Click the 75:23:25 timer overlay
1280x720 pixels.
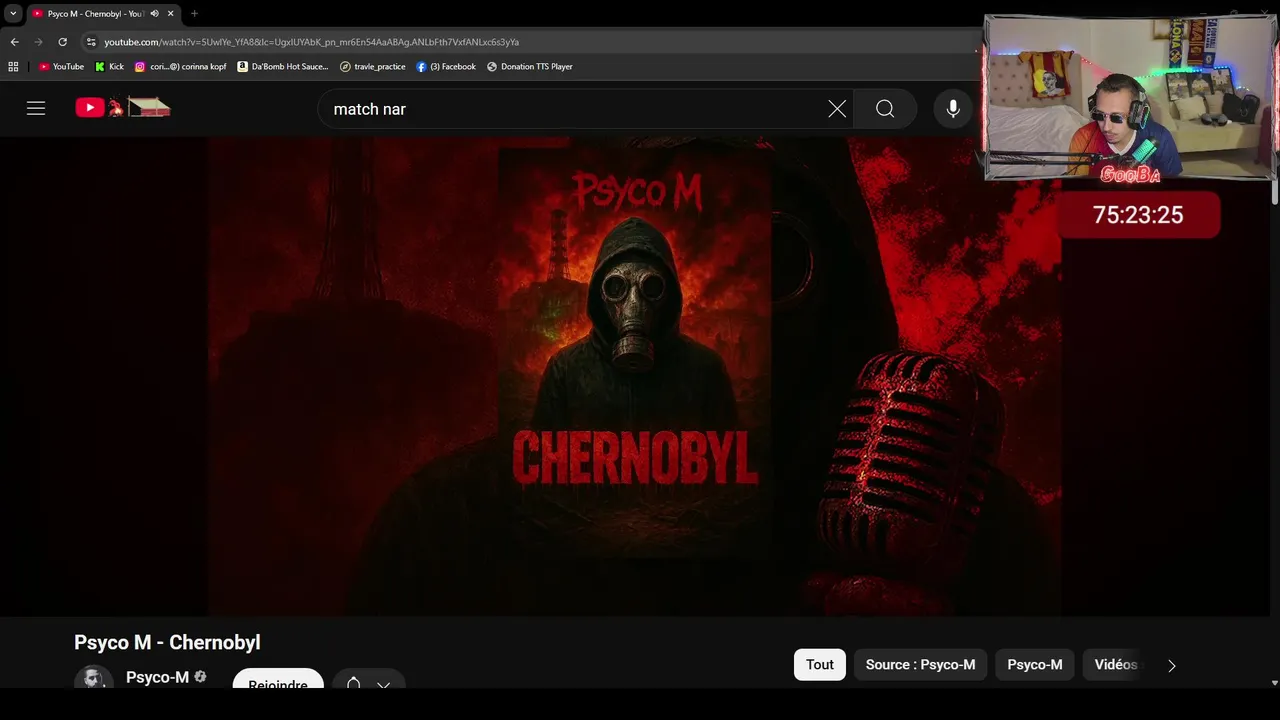[x=1138, y=215]
